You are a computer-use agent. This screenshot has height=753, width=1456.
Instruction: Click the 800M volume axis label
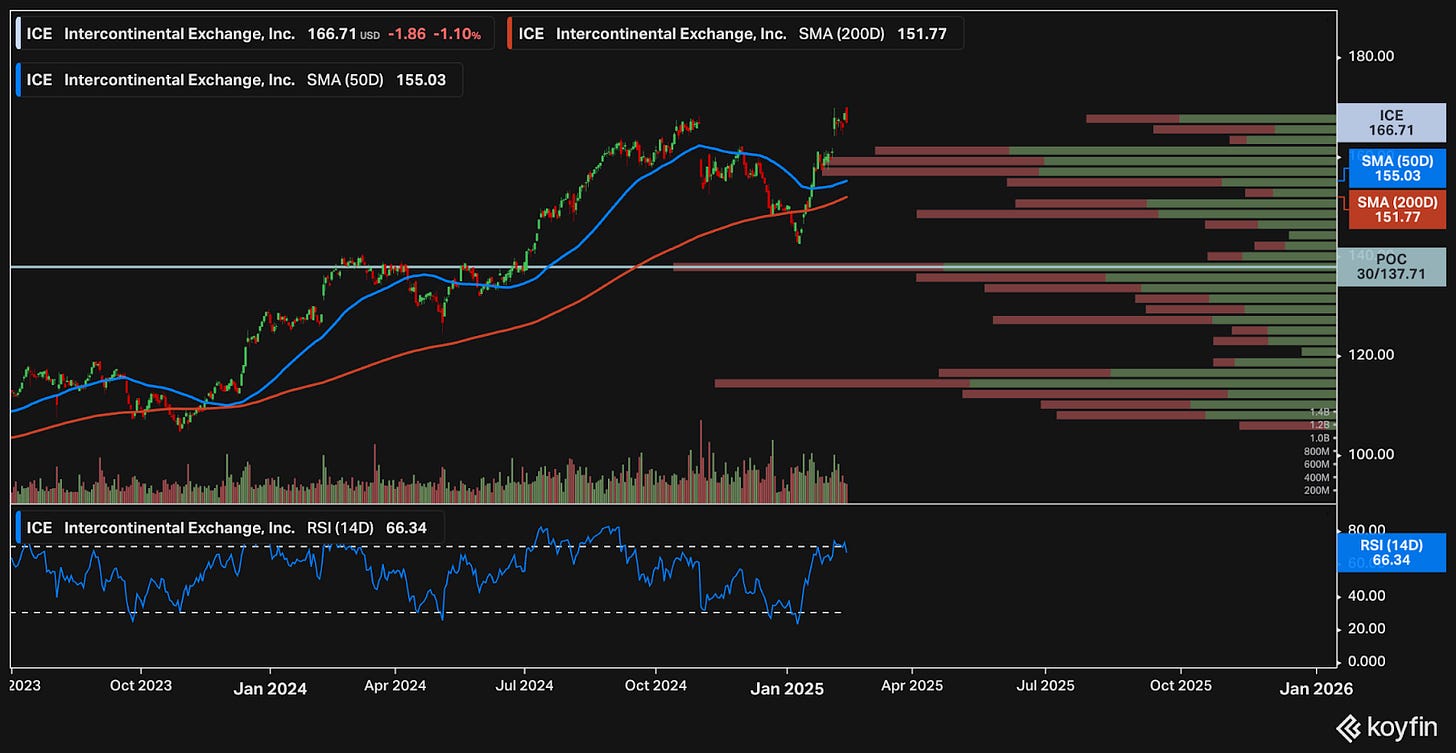click(1318, 451)
